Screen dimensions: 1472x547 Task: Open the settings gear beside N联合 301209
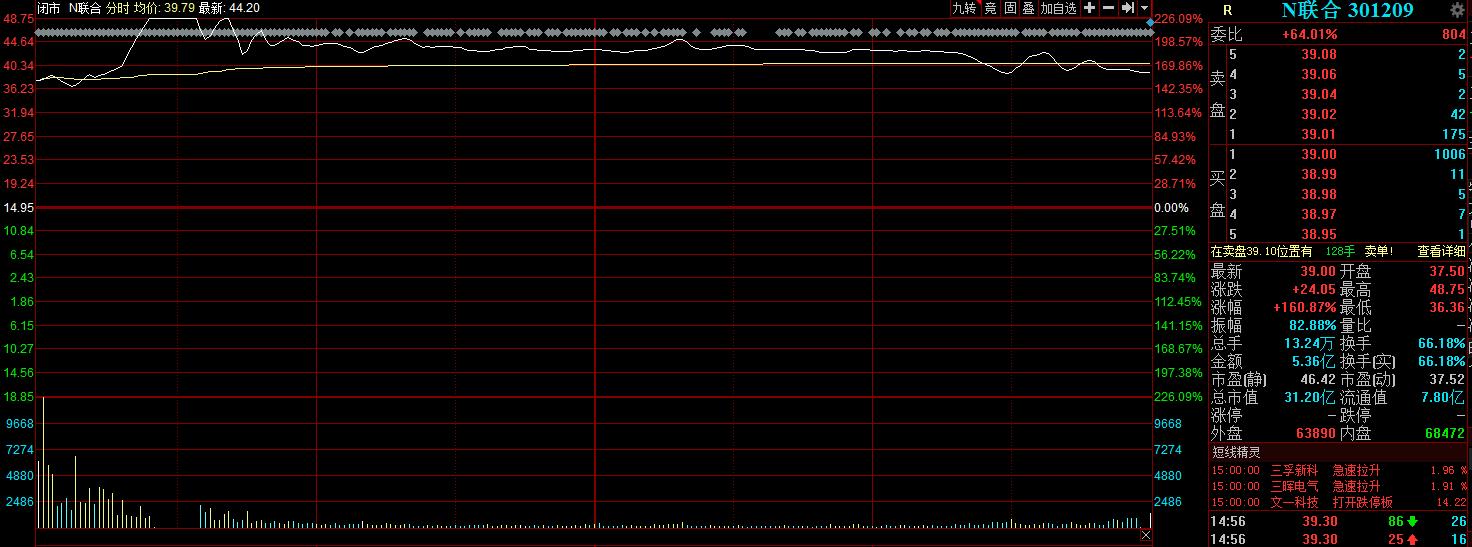point(1457,10)
